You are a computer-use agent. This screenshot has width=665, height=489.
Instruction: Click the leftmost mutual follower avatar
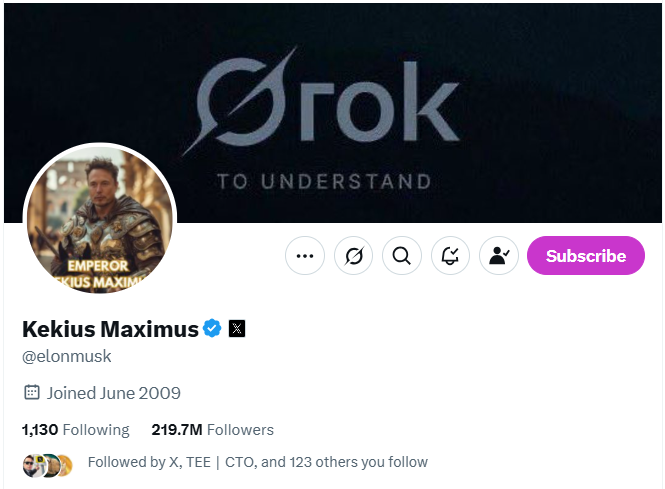click(33, 464)
